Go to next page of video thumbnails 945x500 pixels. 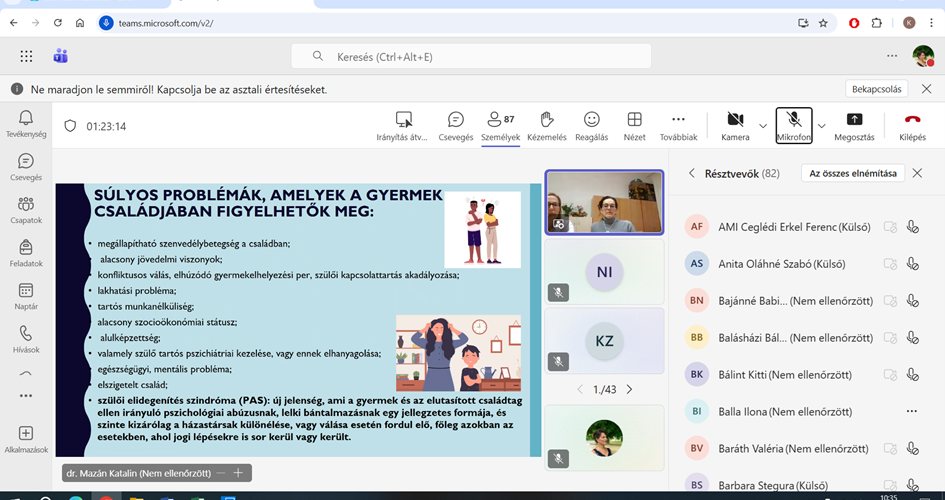coord(629,389)
